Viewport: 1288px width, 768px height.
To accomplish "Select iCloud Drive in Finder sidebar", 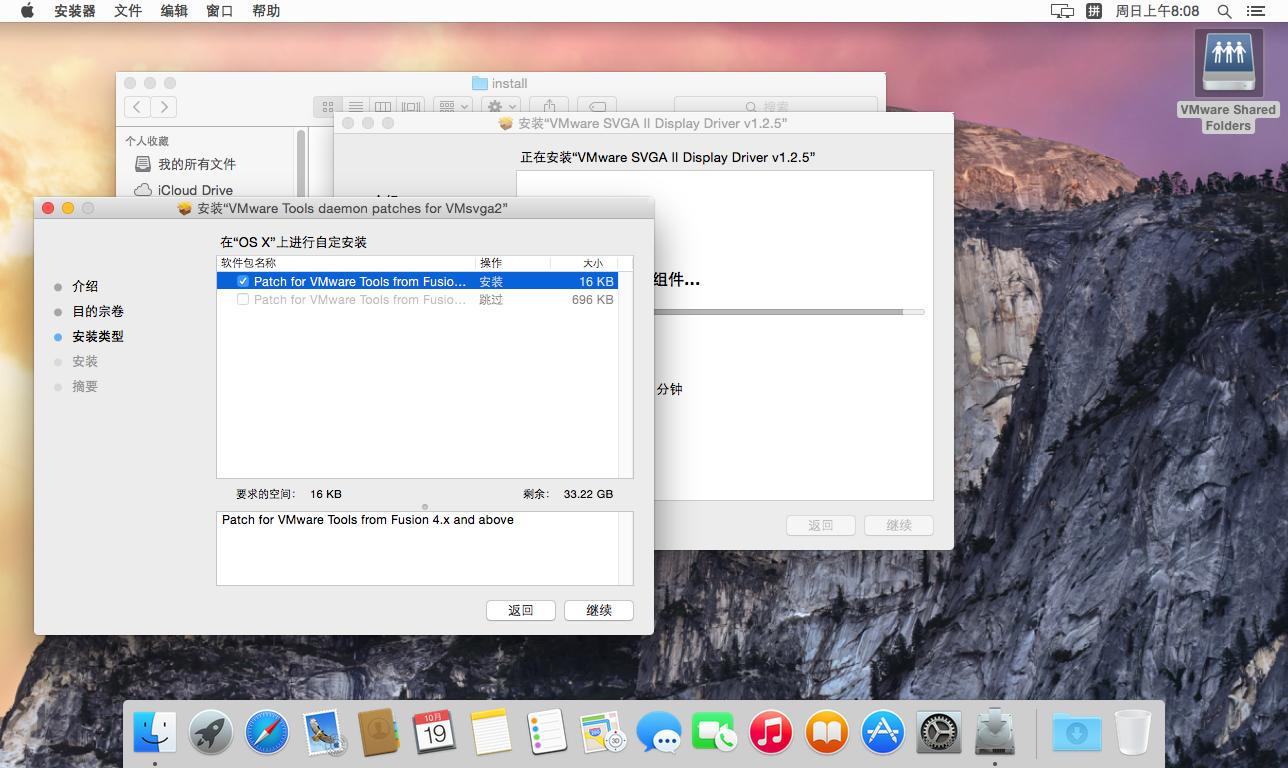I will point(195,190).
